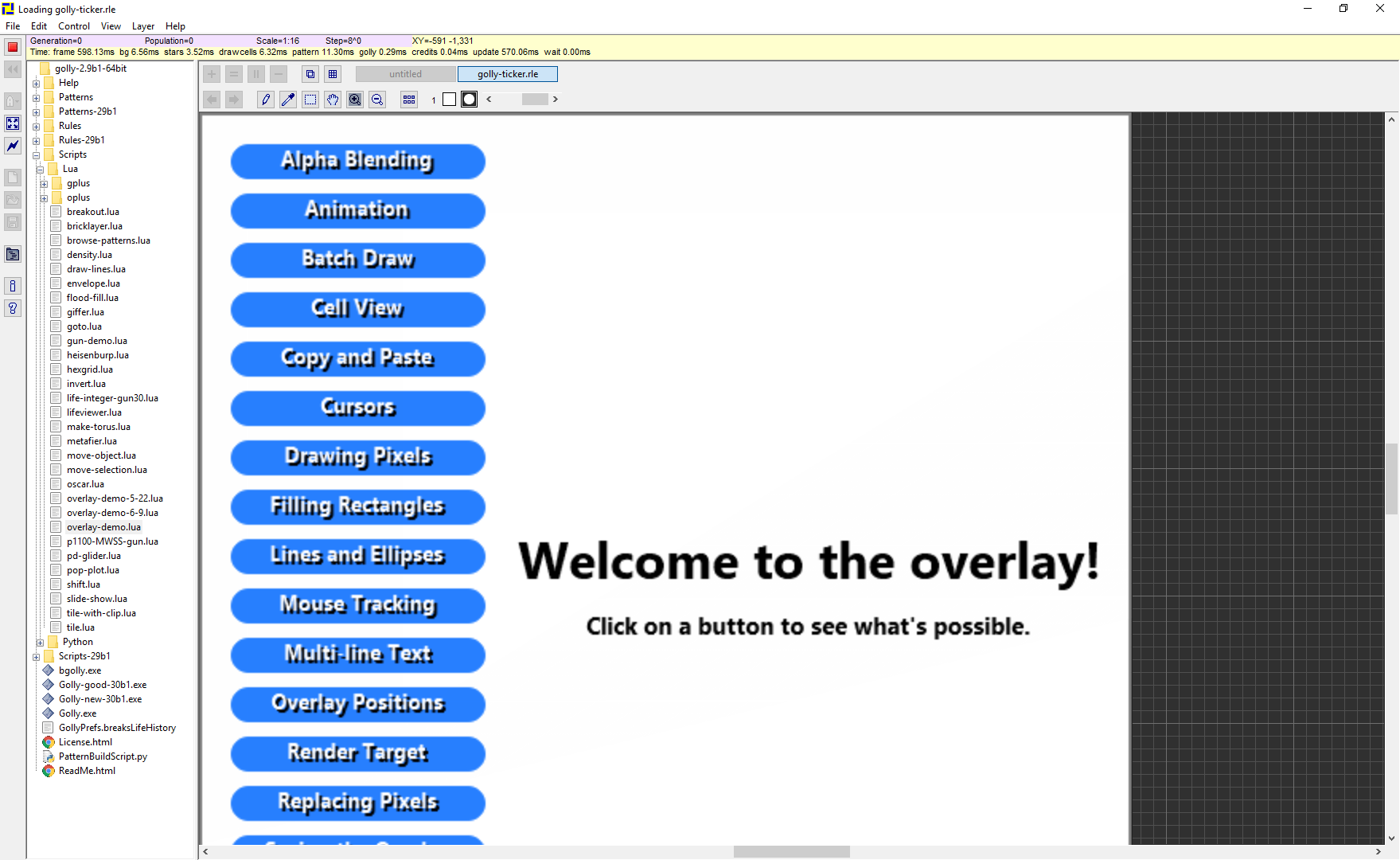1400x860 pixels.
Task: Click the Stack Layers icon
Action: (x=310, y=74)
